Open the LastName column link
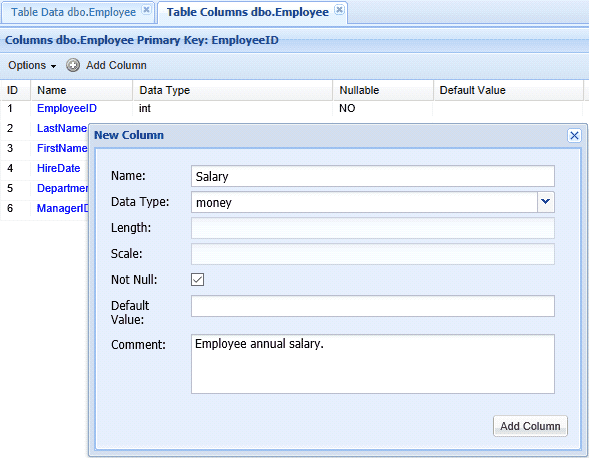The width and height of the screenshot is (589, 458). coord(62,128)
